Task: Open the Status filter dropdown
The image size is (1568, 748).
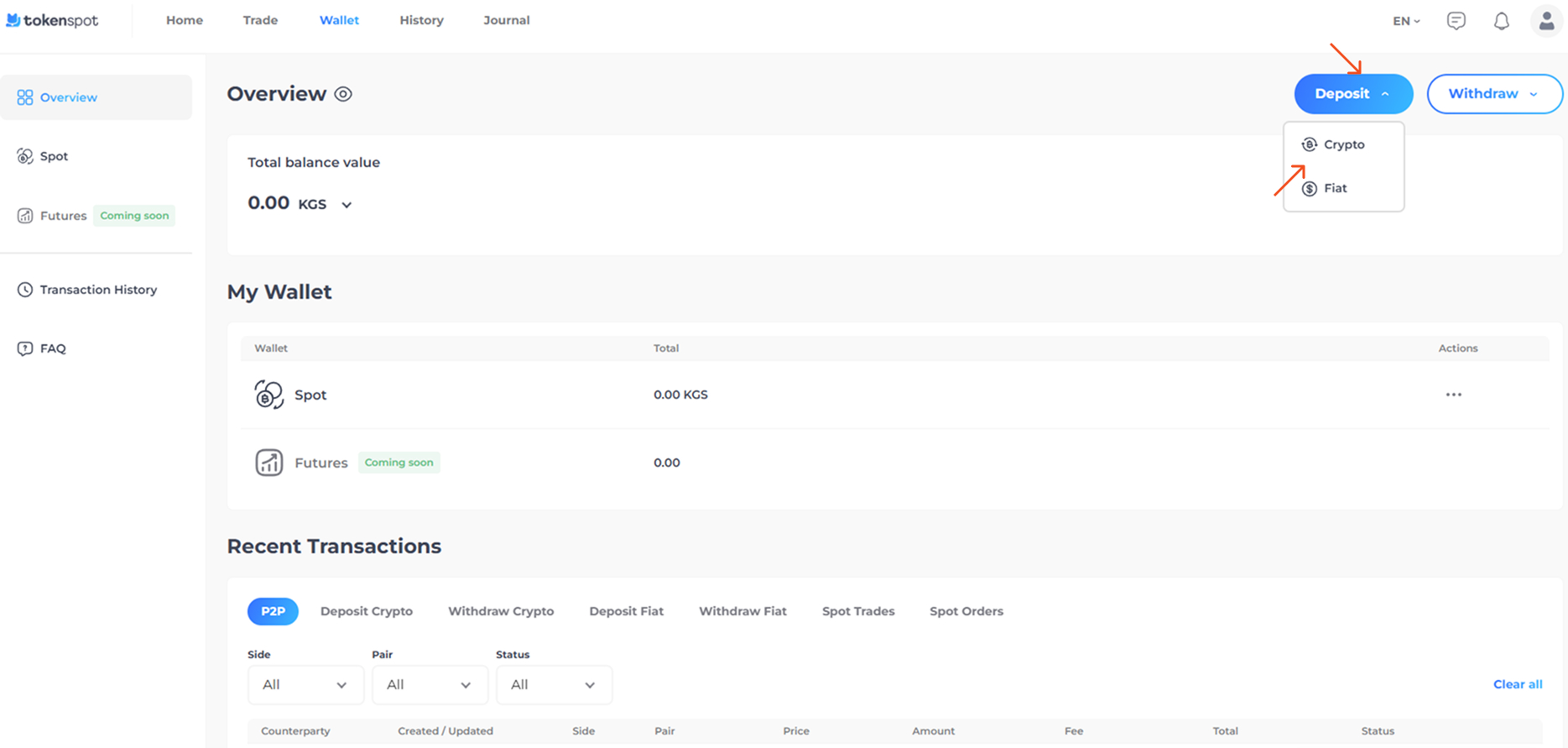Action: point(554,685)
